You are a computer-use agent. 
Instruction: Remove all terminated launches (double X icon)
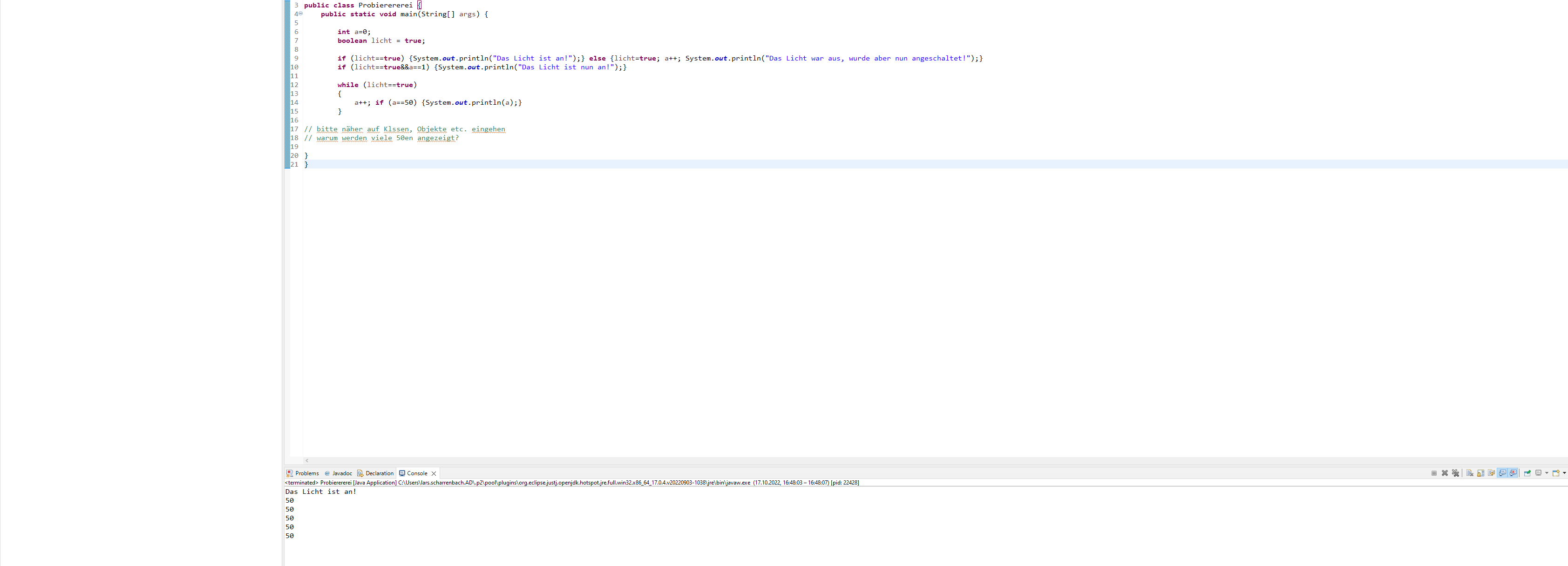coord(1455,473)
